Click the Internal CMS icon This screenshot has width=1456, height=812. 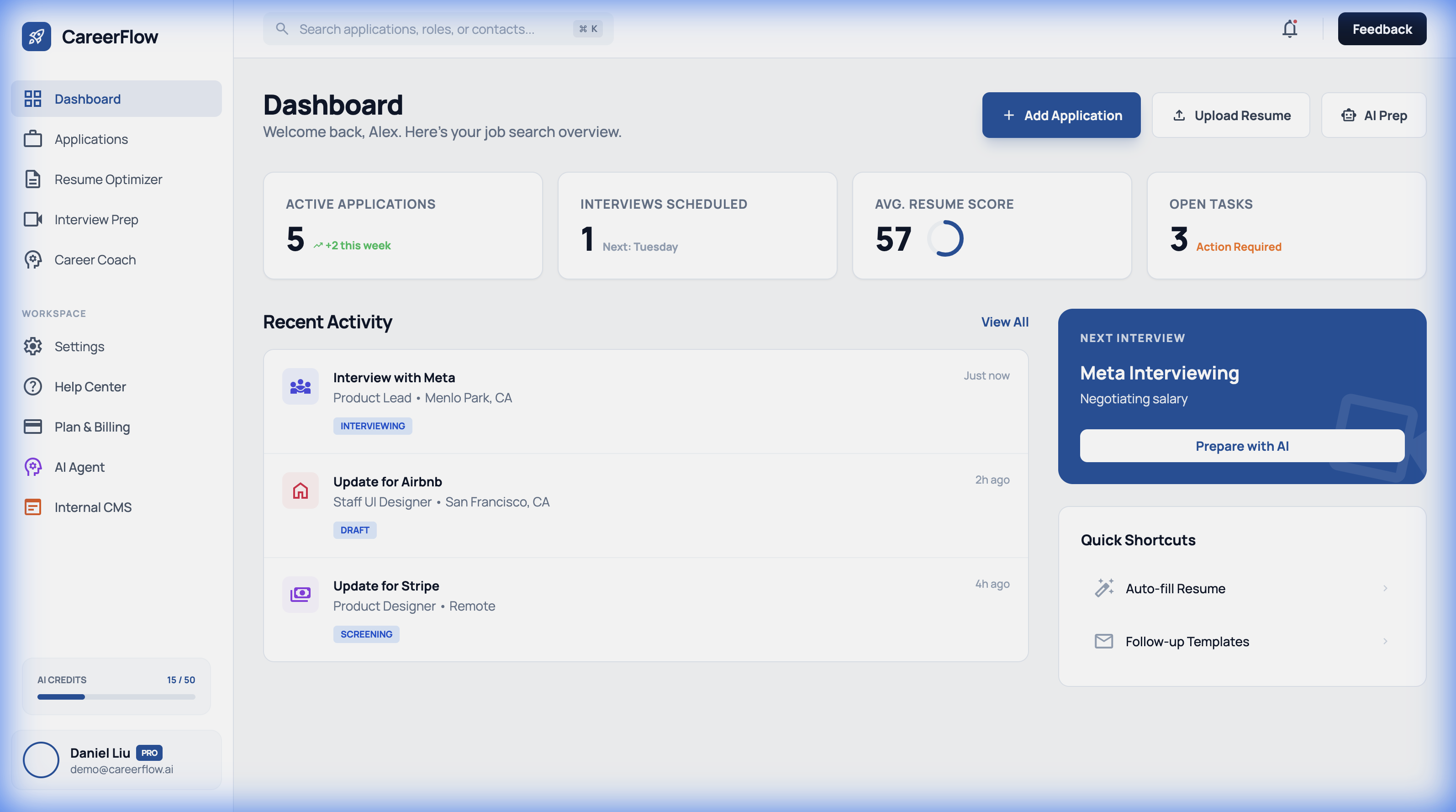(x=33, y=507)
